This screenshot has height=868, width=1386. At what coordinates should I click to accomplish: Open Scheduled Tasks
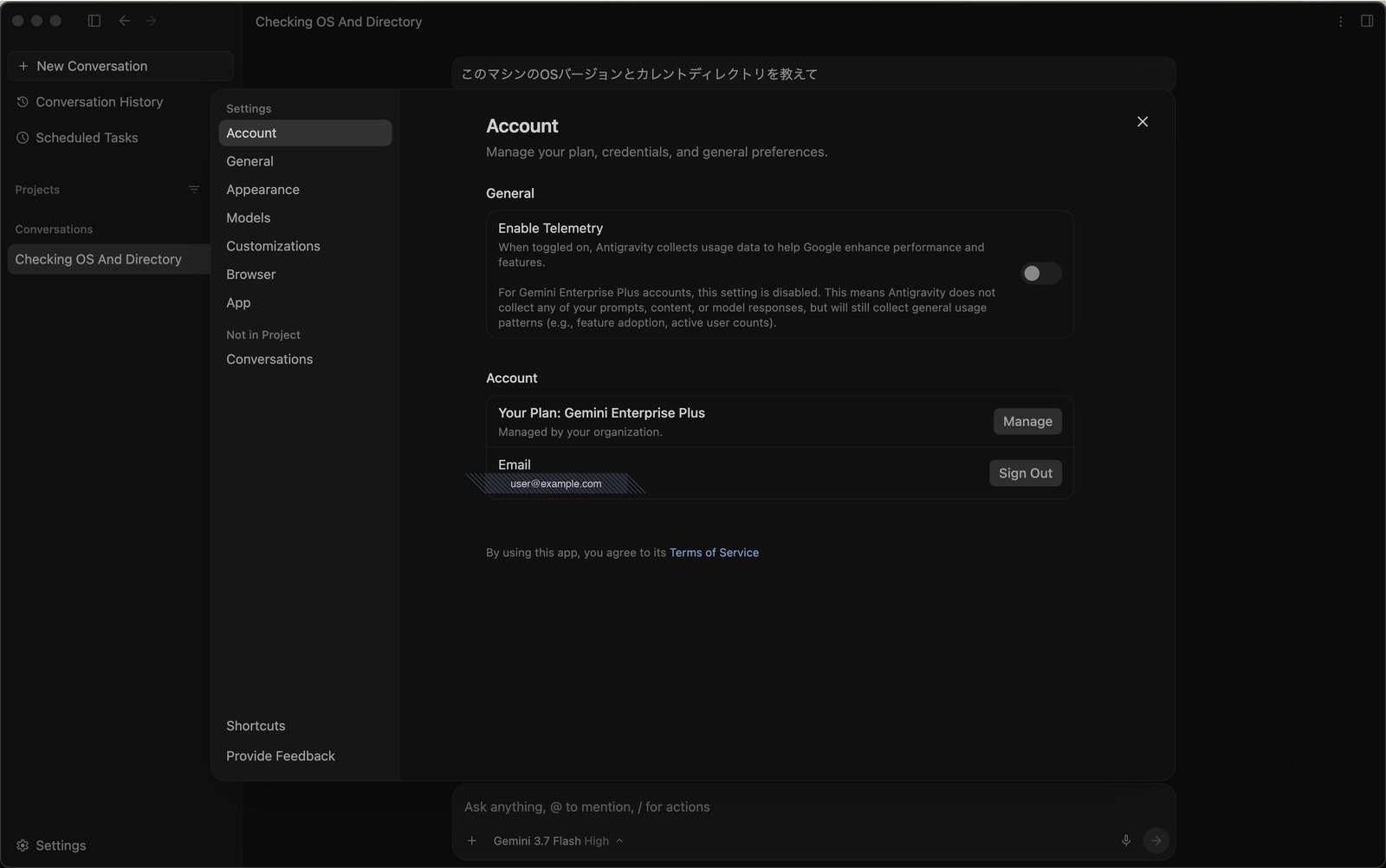click(87, 138)
